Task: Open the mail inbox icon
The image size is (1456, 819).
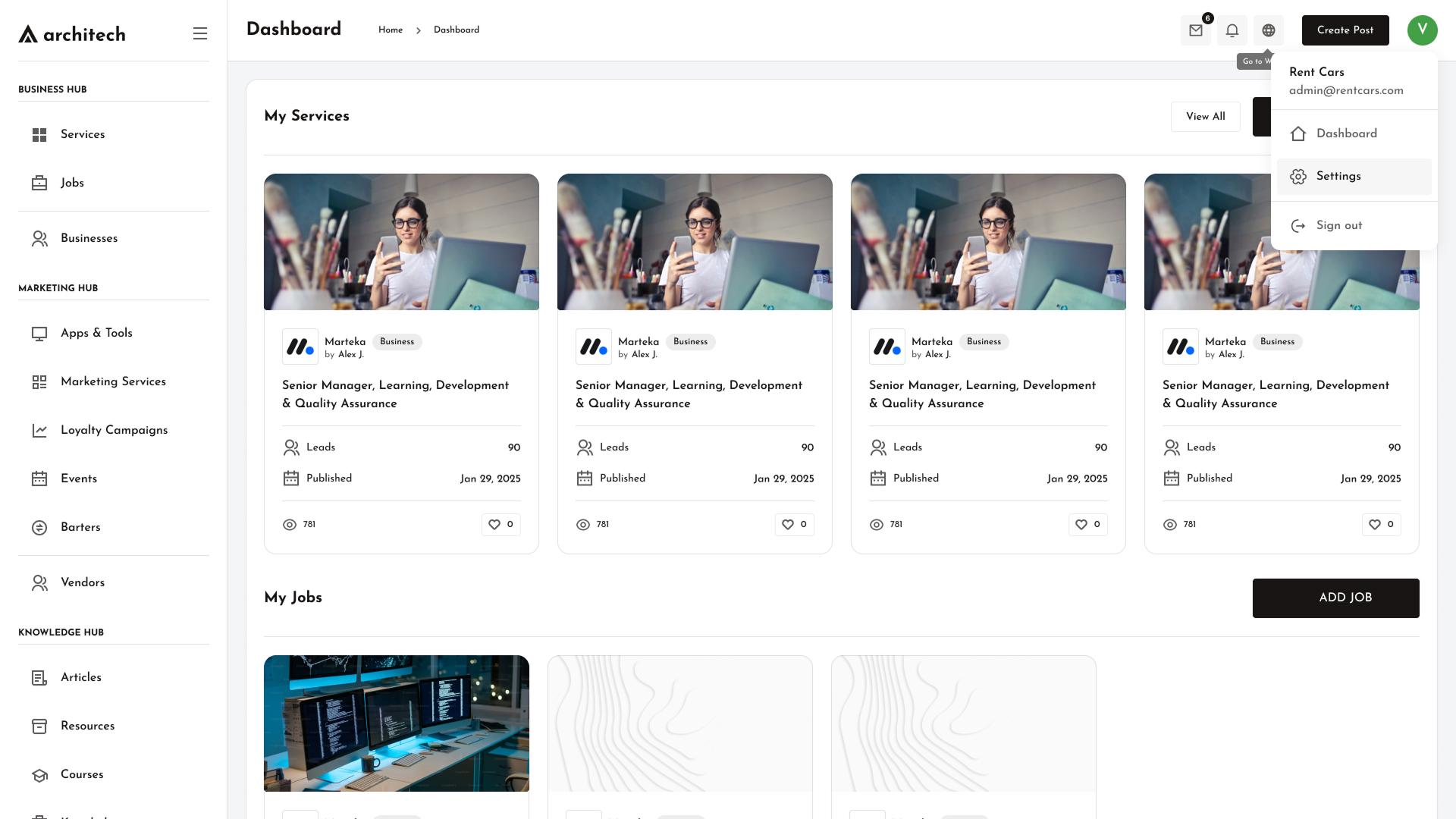Action: [x=1195, y=30]
